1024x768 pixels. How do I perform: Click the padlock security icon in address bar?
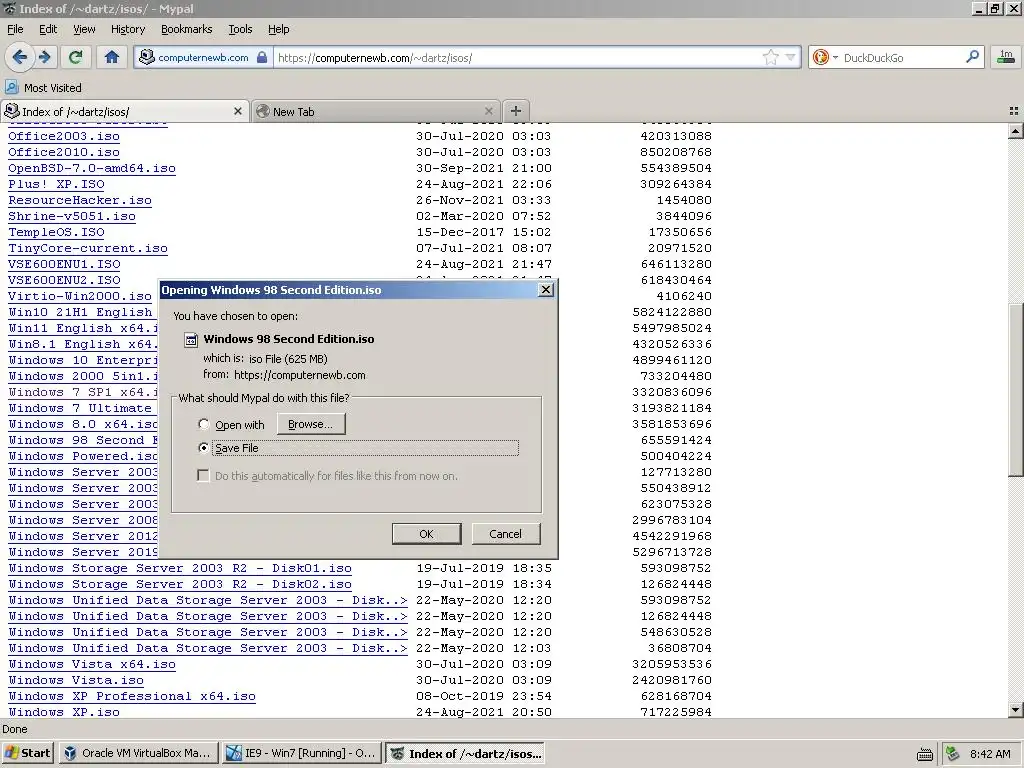pyautogui.click(x=262, y=57)
